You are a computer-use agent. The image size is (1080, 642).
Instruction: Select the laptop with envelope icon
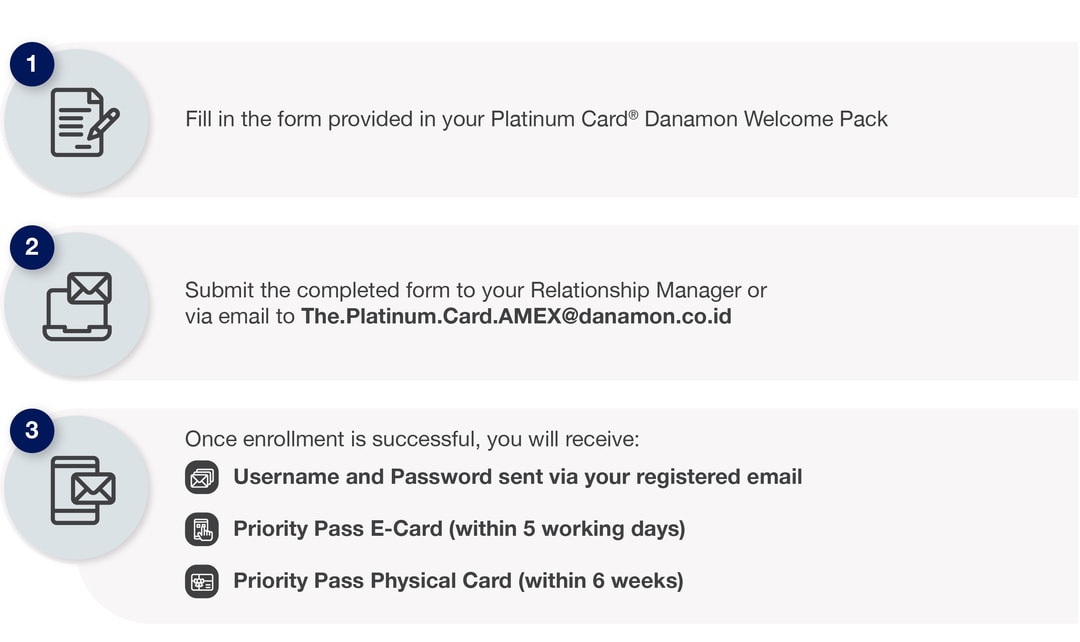(x=78, y=306)
